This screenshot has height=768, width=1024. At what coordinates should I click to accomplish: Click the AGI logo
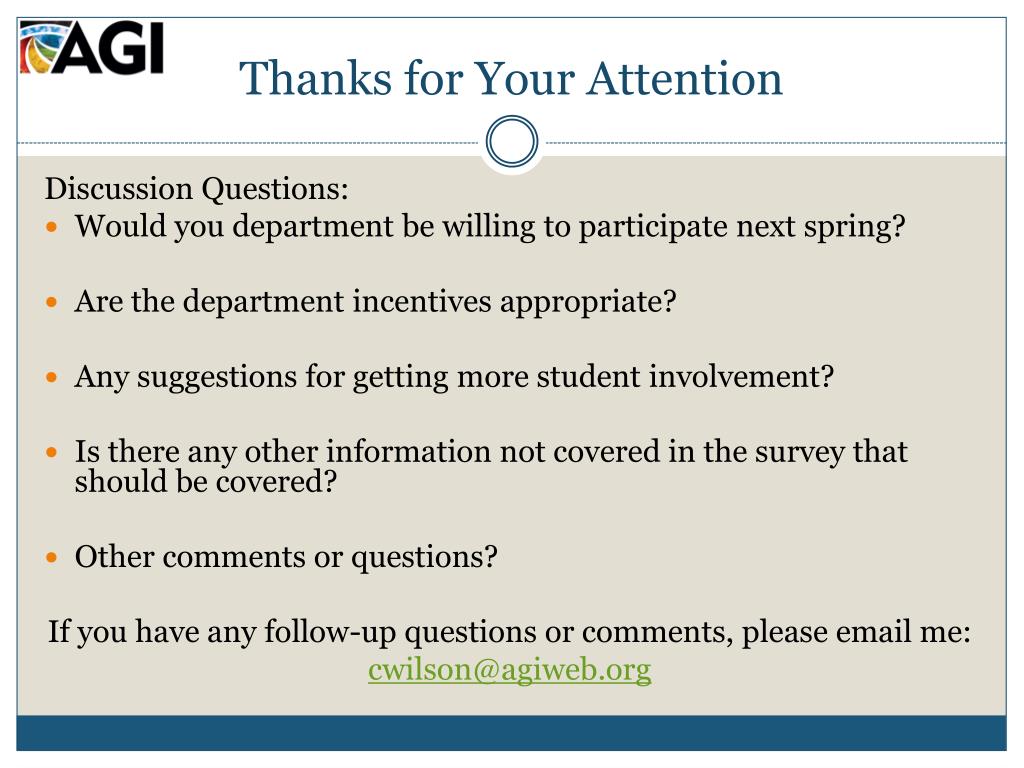click(91, 47)
